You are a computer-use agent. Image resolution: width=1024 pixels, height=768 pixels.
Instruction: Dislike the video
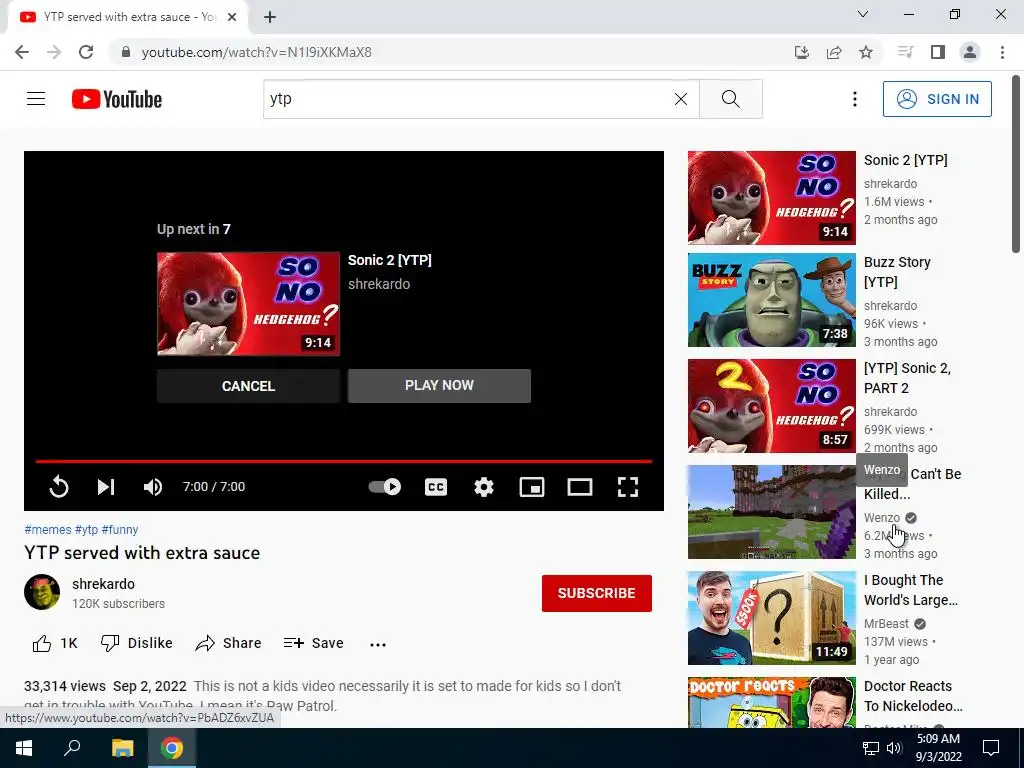[x=136, y=643]
